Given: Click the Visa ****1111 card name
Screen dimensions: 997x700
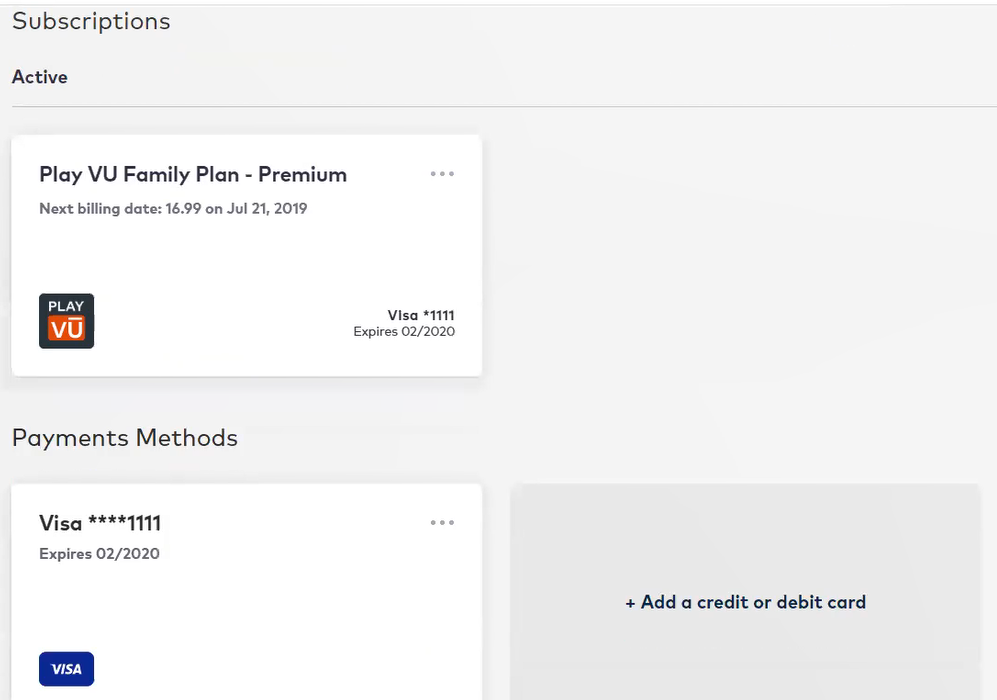Looking at the screenshot, I should (100, 523).
